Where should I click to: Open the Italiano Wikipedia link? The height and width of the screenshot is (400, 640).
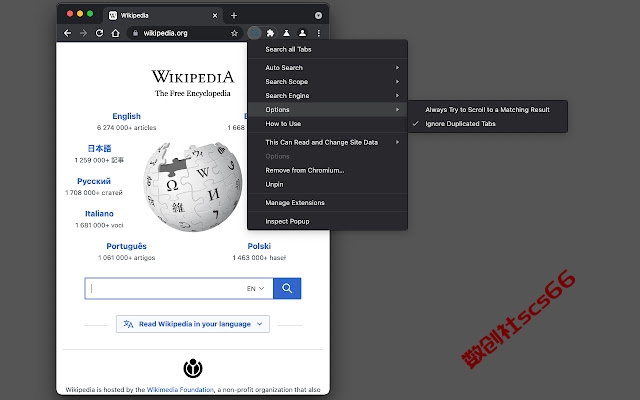click(99, 213)
